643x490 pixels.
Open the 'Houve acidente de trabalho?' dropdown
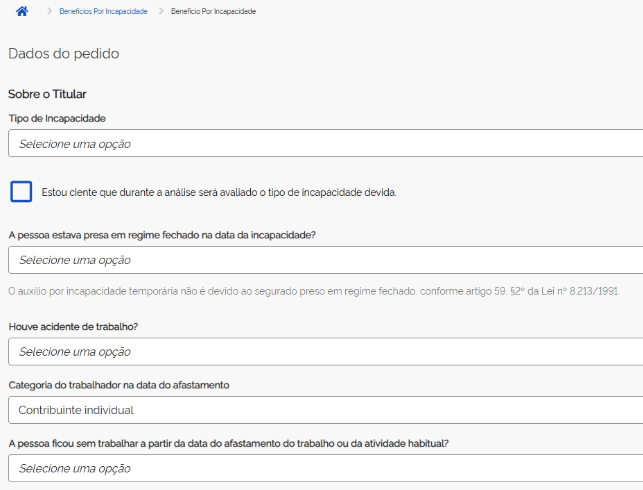click(x=325, y=351)
